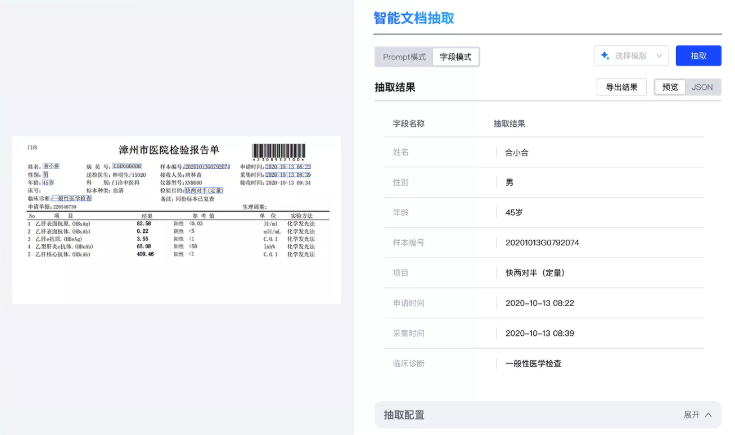
Task: Select 申请时间 value 2020-10-13 08:22
Action: pyautogui.click(x=540, y=303)
